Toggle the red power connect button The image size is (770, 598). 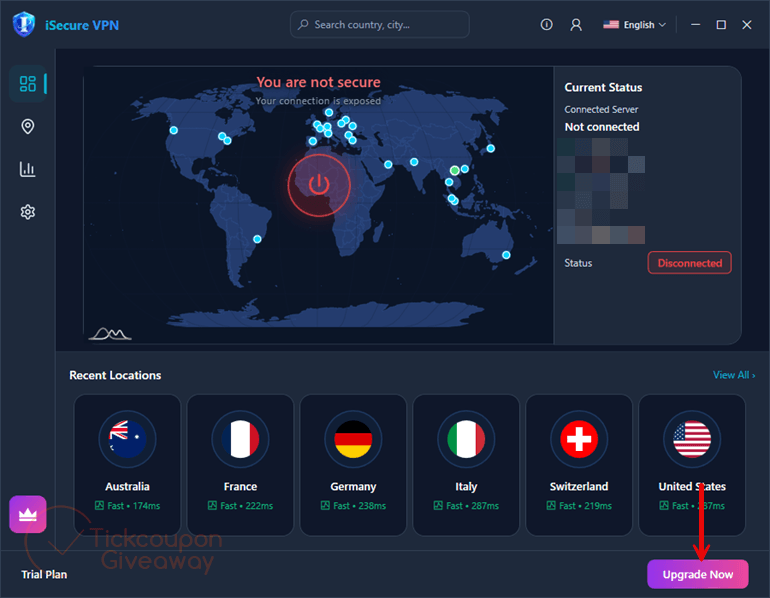[319, 185]
